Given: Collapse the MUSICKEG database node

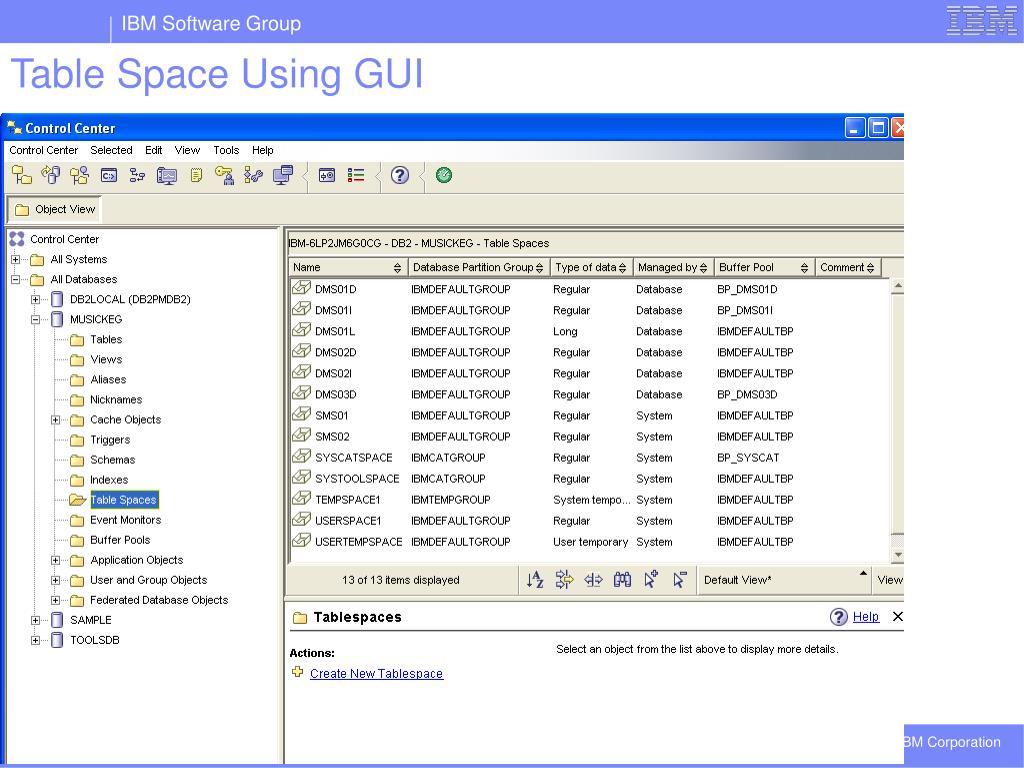Looking at the screenshot, I should 35,319.
